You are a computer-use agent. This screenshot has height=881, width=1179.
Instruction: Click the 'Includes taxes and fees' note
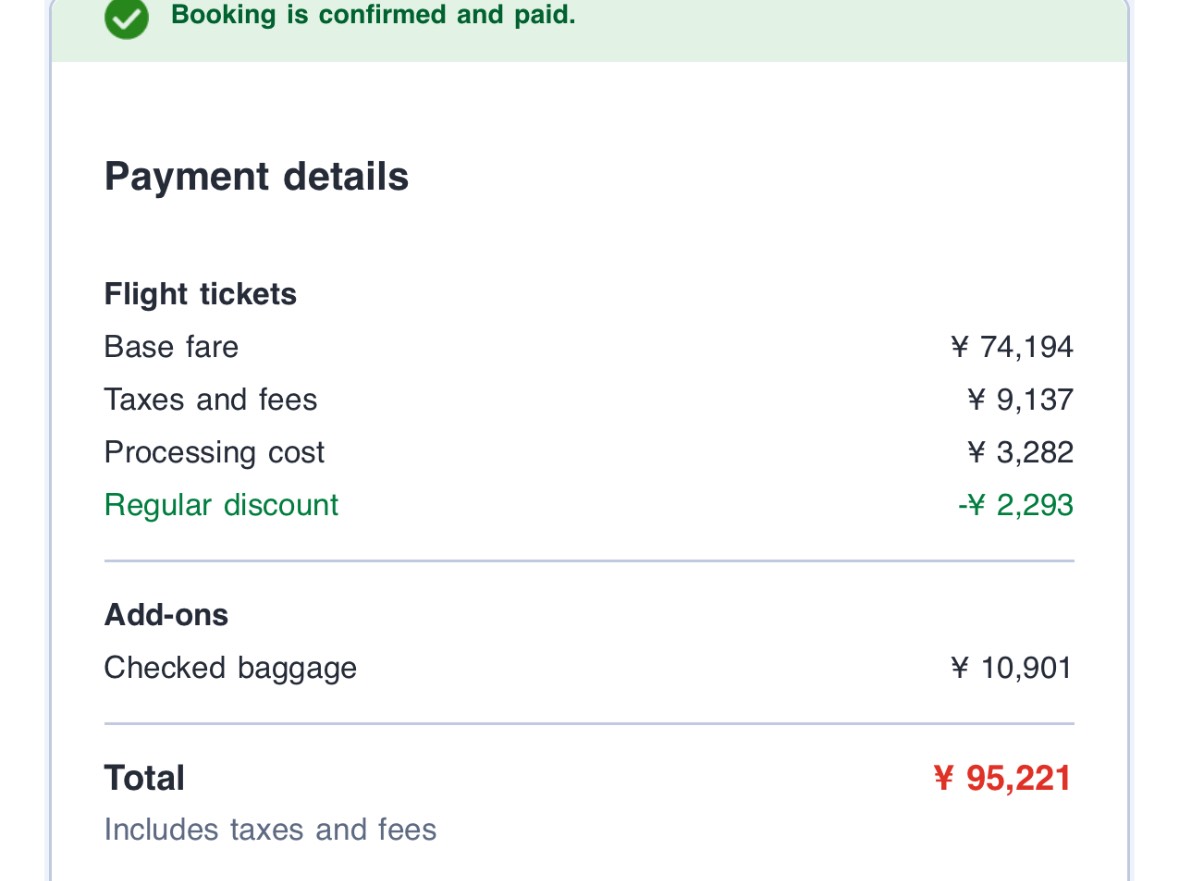270,830
